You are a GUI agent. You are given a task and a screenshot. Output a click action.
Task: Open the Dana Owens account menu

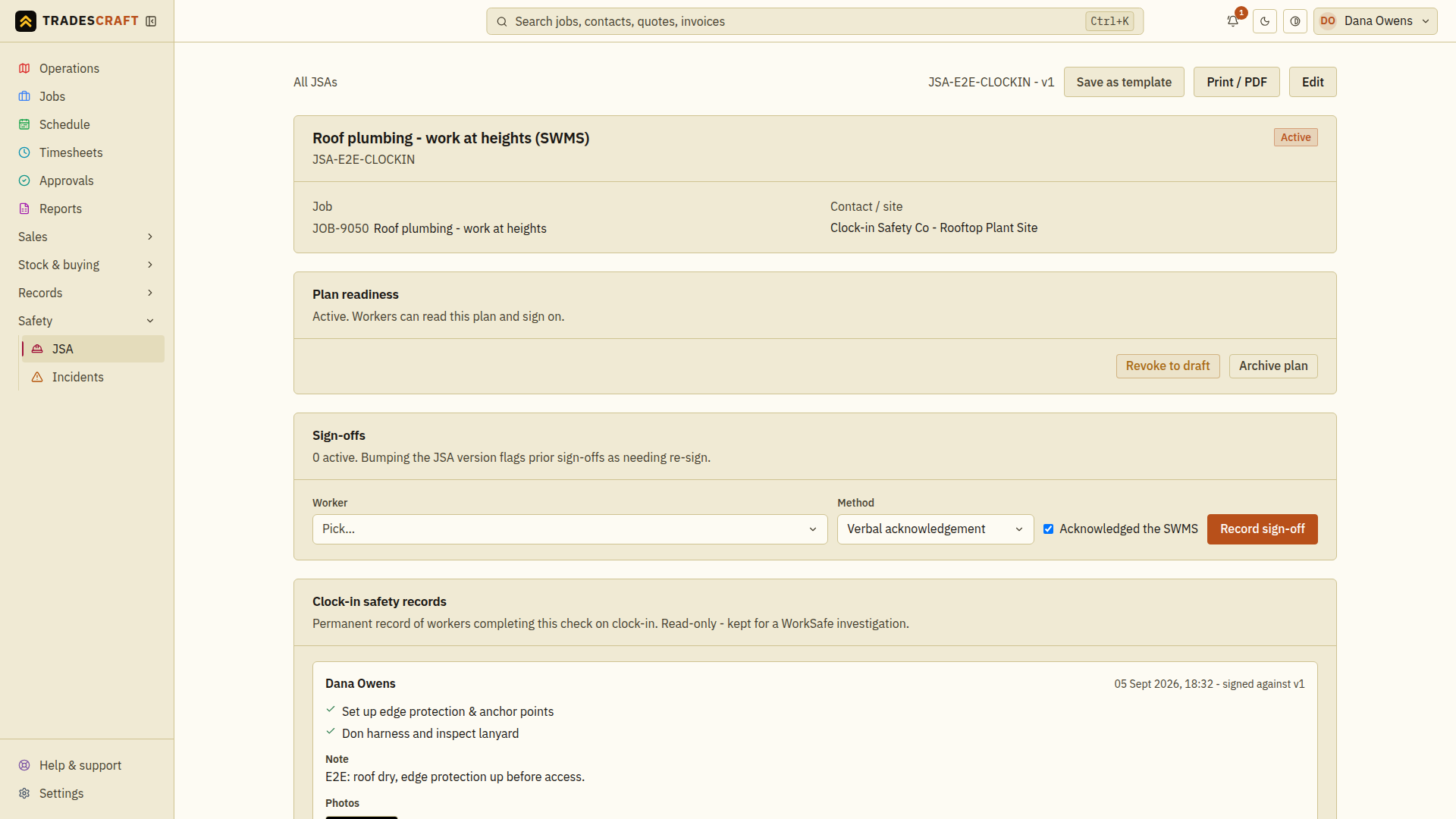click(x=1375, y=21)
